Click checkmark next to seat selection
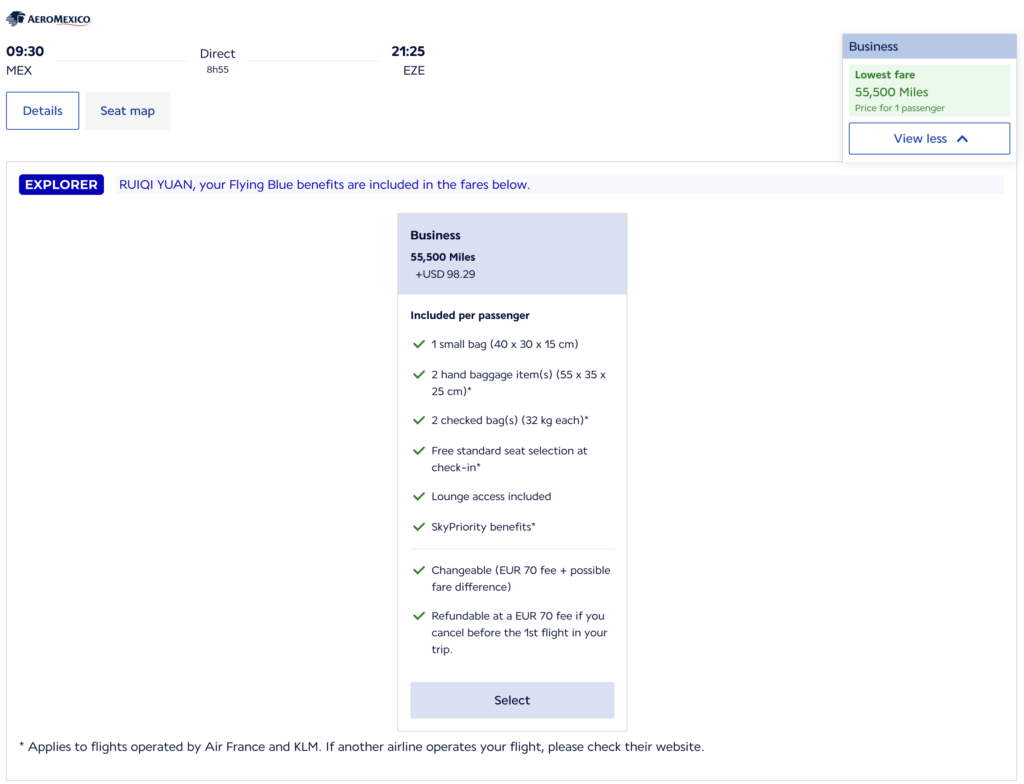1024x784 pixels. tap(419, 451)
